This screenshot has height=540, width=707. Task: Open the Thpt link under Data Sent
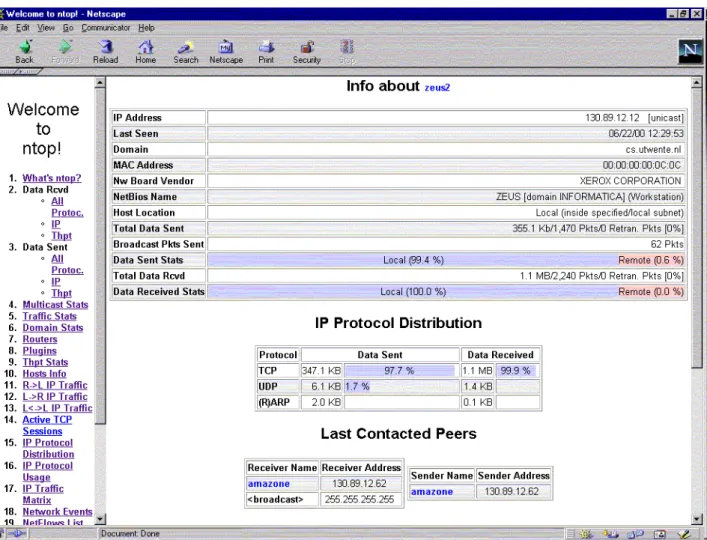click(61, 293)
